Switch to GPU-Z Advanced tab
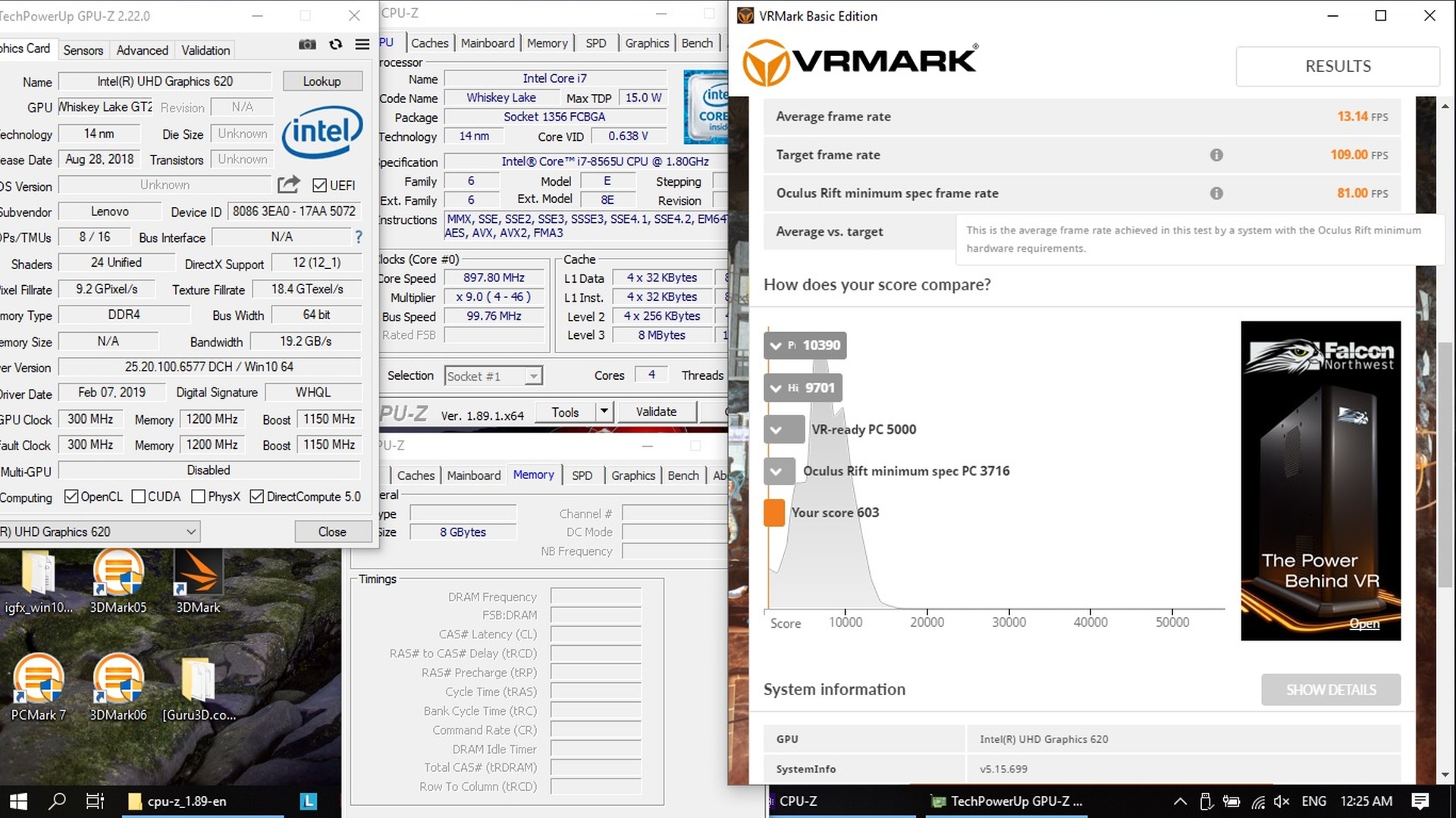The height and width of the screenshot is (818, 1456). coord(142,50)
